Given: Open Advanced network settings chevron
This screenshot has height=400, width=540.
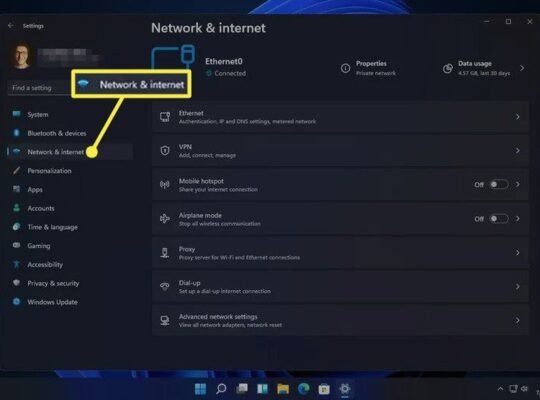Looking at the screenshot, I should (x=518, y=320).
